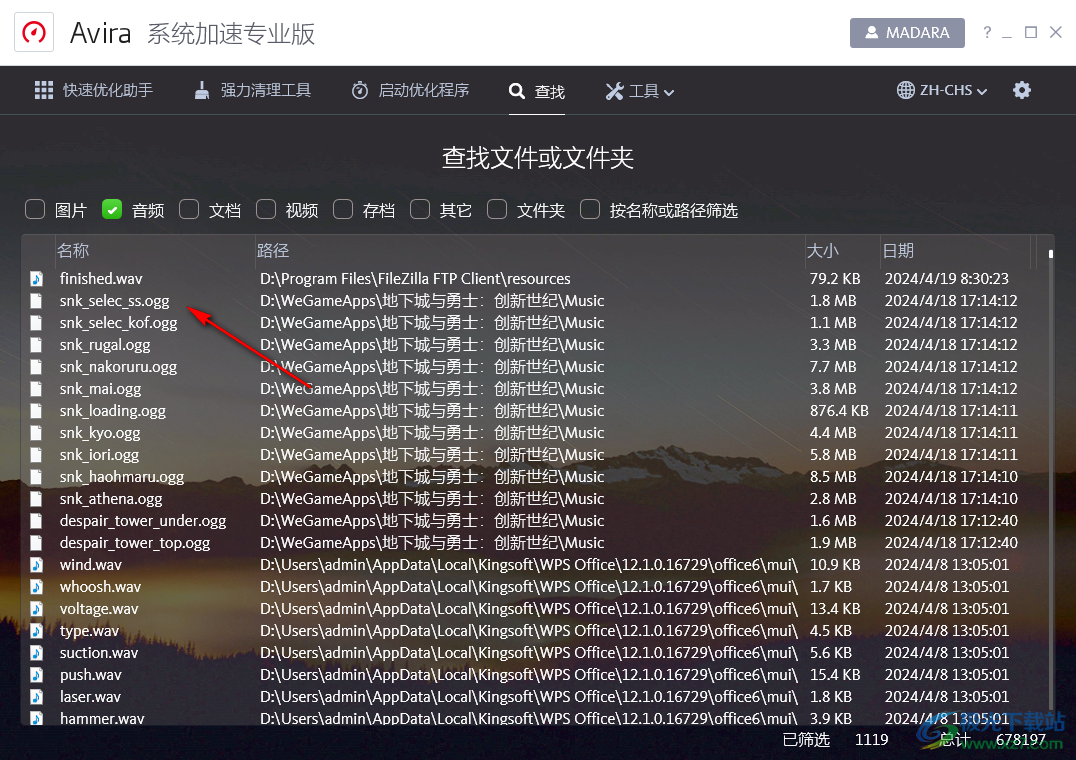The height and width of the screenshot is (760, 1076).
Task: Open the MADARA account dropdown
Action: [906, 32]
